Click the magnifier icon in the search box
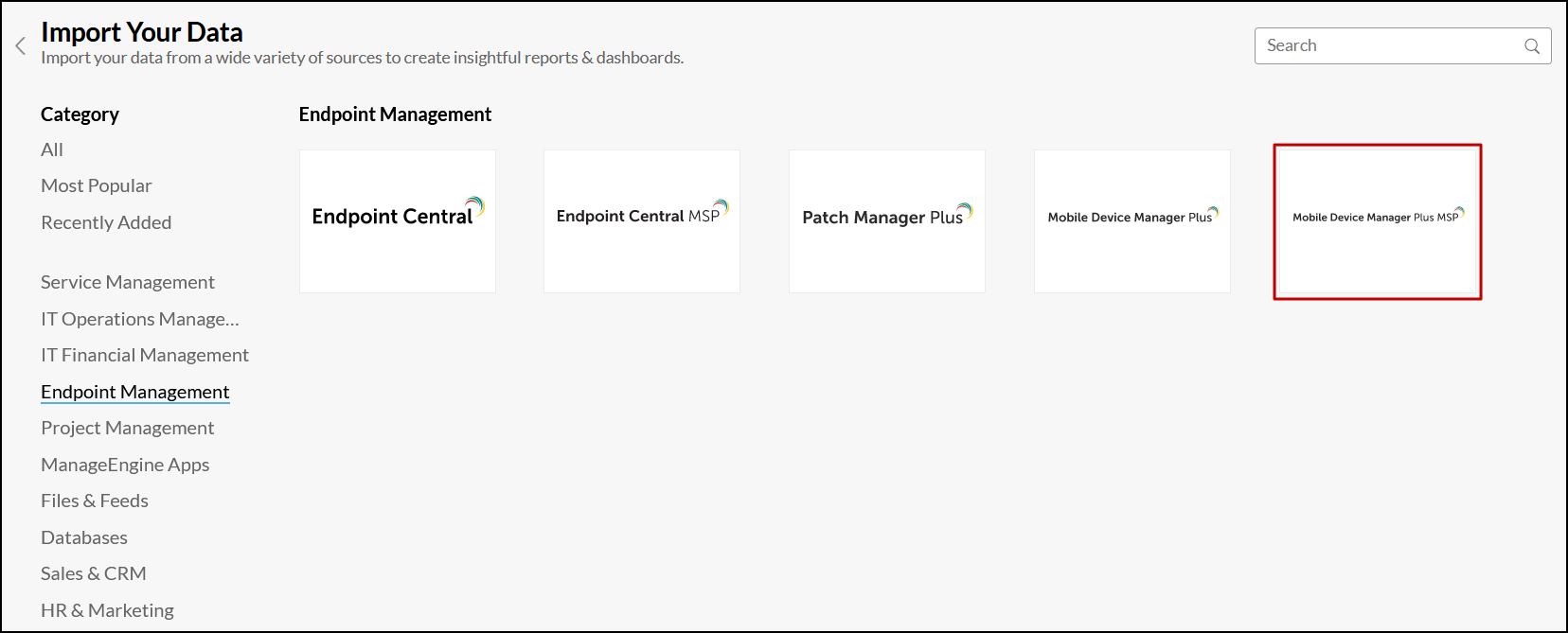This screenshot has height=633, width=1568. (x=1531, y=46)
